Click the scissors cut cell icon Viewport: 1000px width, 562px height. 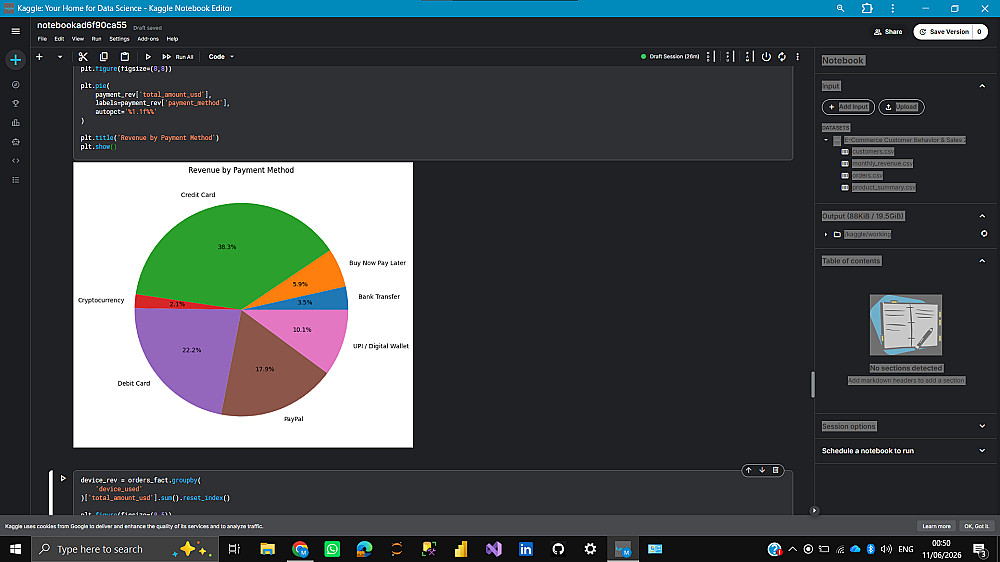pyautogui.click(x=83, y=57)
